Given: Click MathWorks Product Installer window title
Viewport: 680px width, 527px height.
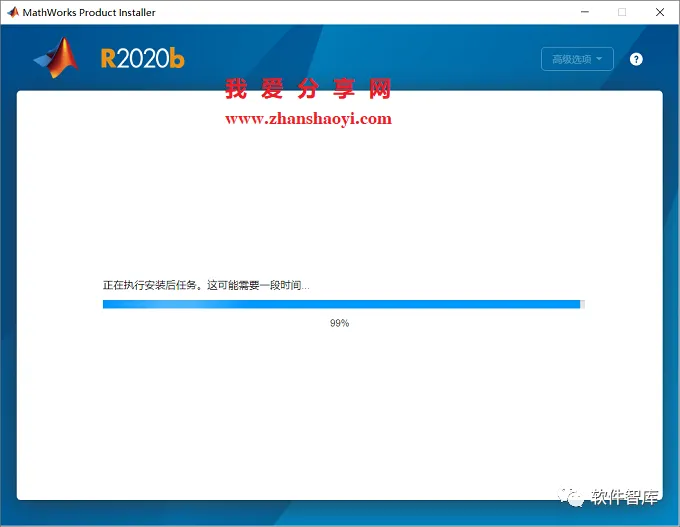Looking at the screenshot, I should tap(89, 13).
